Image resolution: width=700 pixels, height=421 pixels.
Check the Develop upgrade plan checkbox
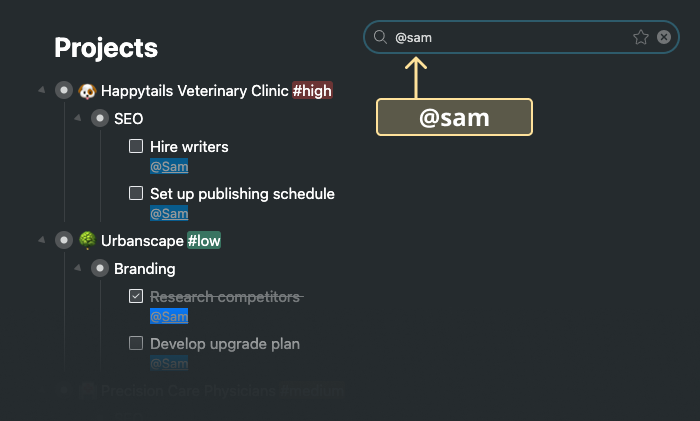(x=136, y=343)
